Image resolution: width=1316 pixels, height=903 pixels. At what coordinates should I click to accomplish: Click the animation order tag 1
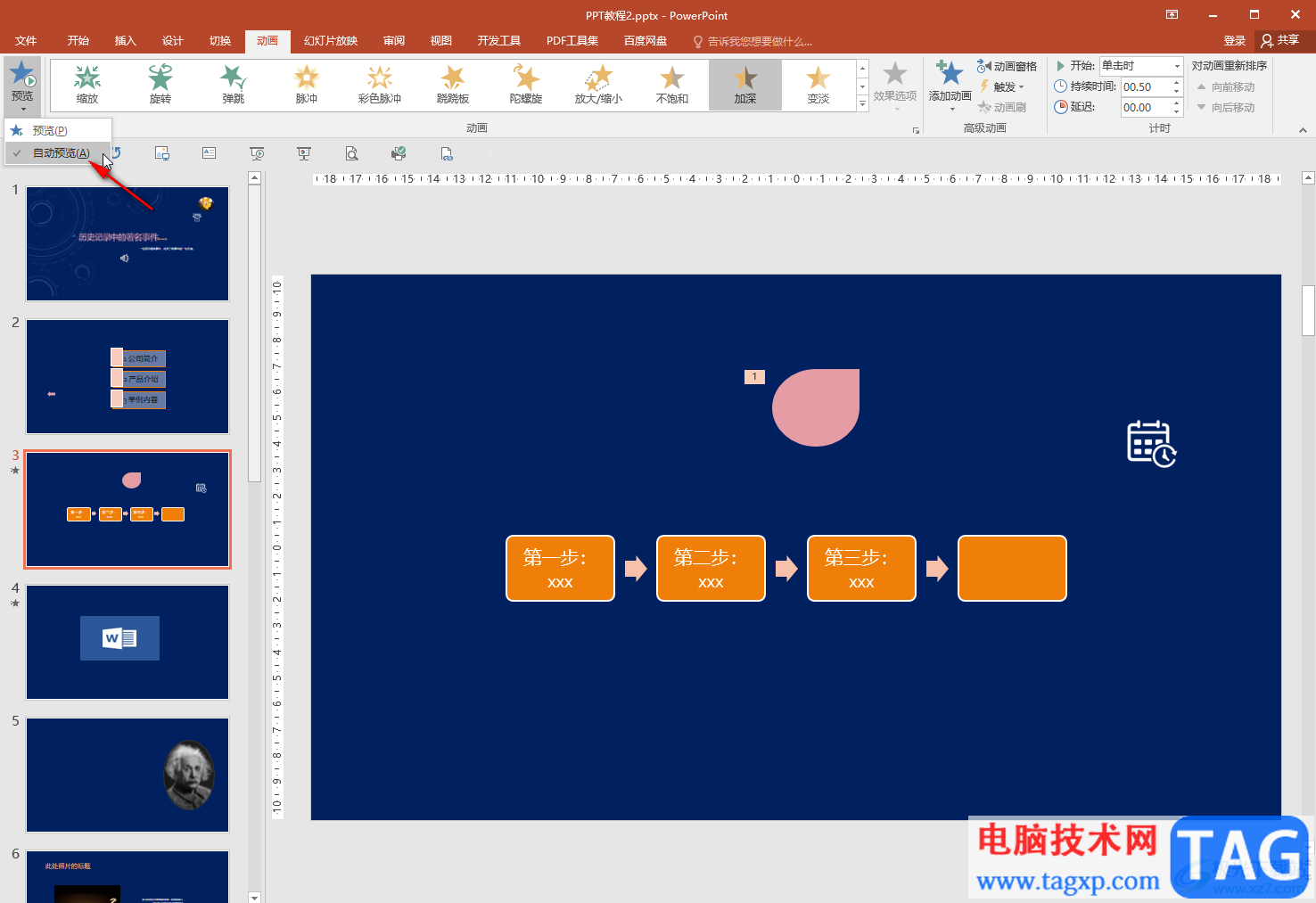click(x=754, y=377)
